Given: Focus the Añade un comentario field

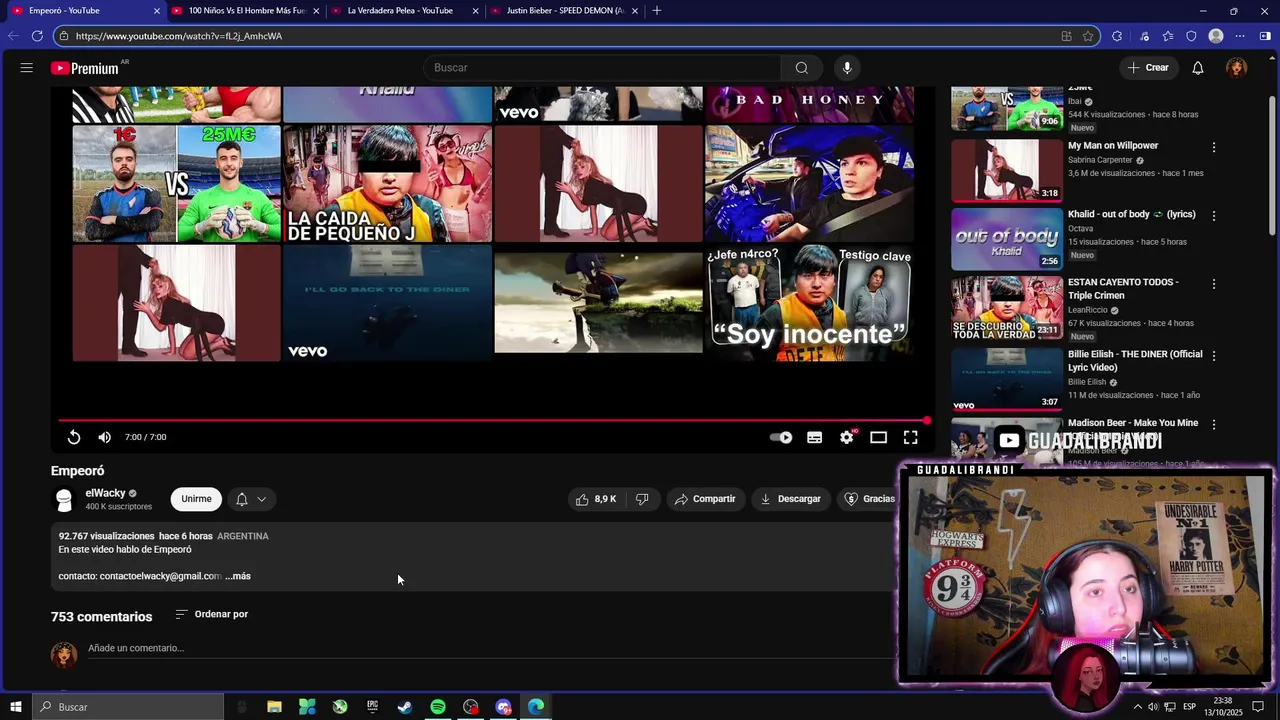Looking at the screenshot, I should click(490, 648).
